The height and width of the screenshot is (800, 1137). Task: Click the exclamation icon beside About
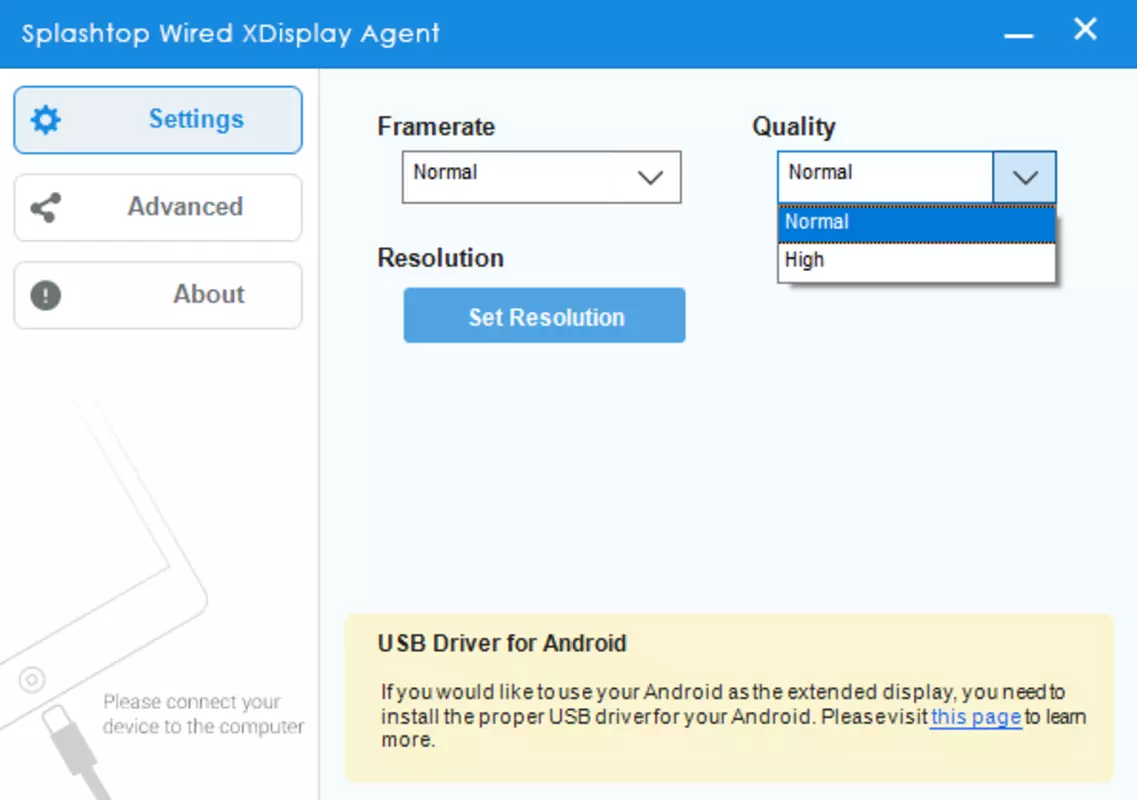pyautogui.click(x=46, y=295)
